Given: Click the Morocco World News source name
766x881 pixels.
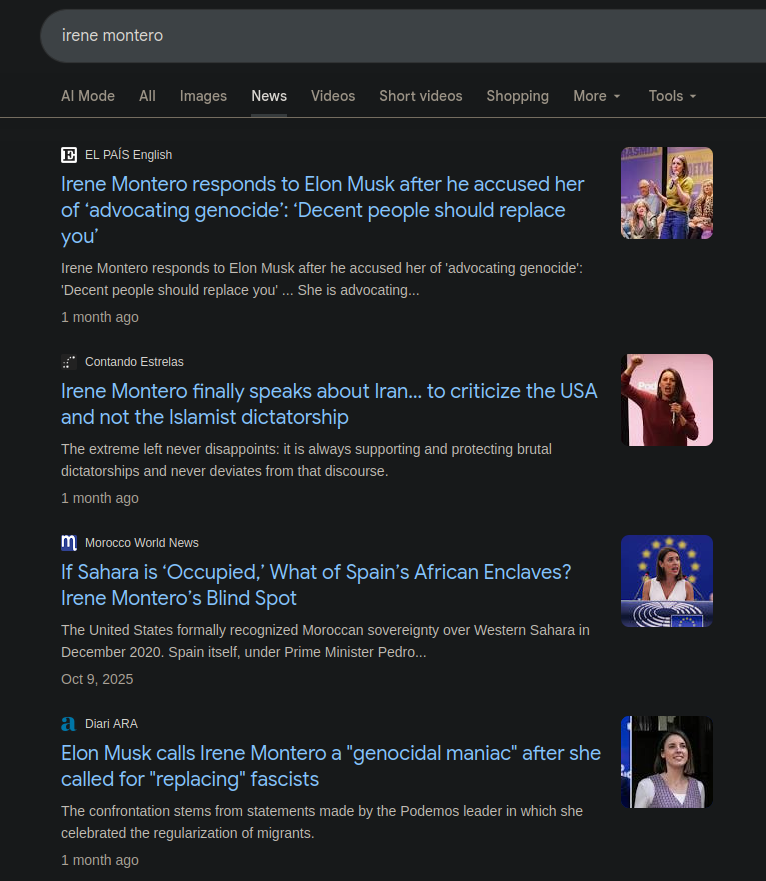Looking at the screenshot, I should tap(142, 543).
